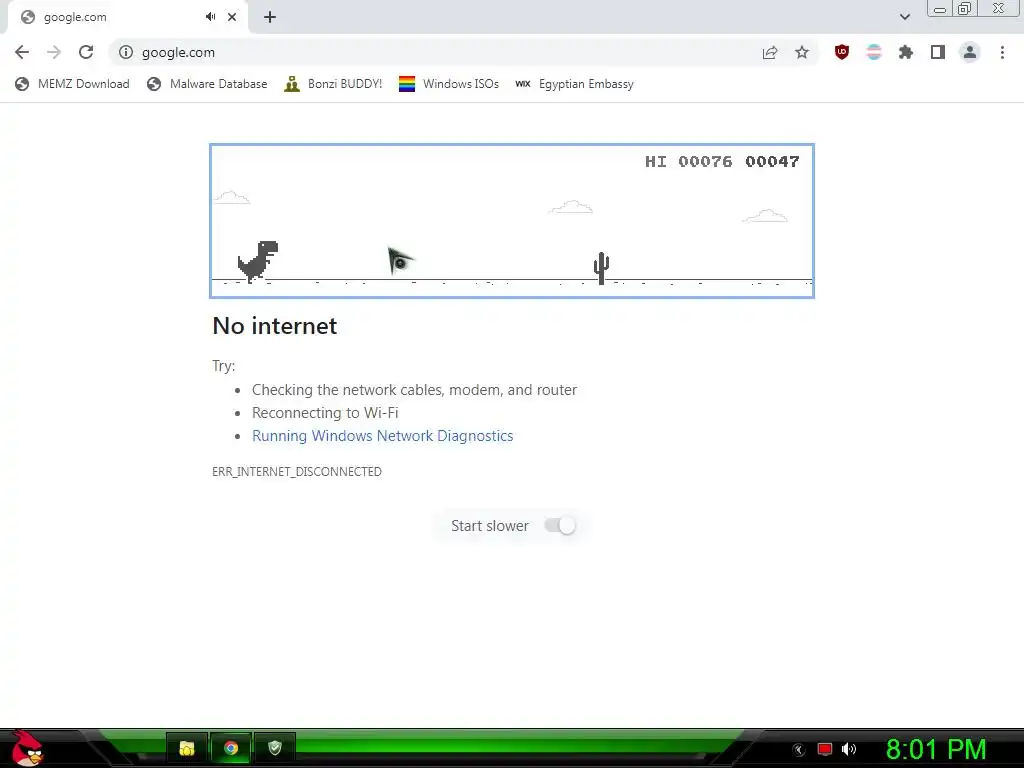
Task: Reload the google.com page
Action: pyautogui.click(x=86, y=52)
